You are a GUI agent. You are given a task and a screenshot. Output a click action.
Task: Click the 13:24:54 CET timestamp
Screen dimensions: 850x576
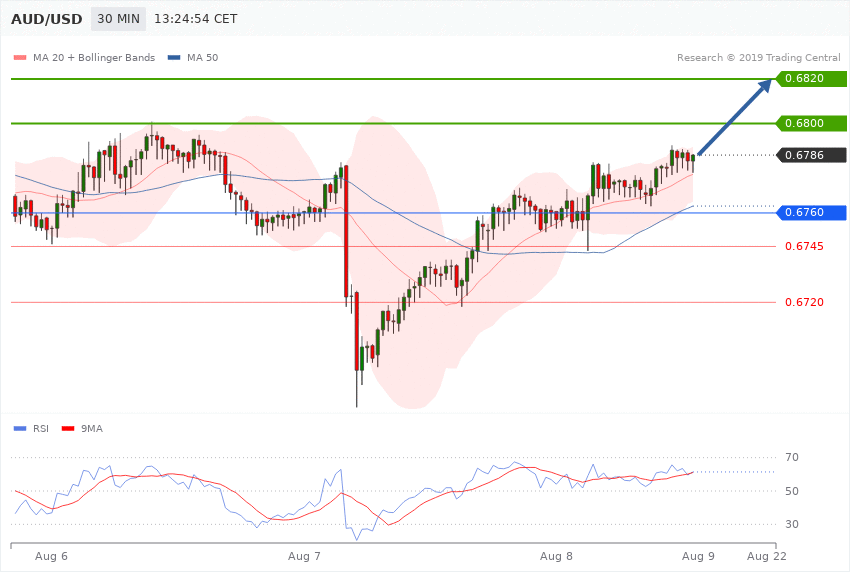coord(196,19)
